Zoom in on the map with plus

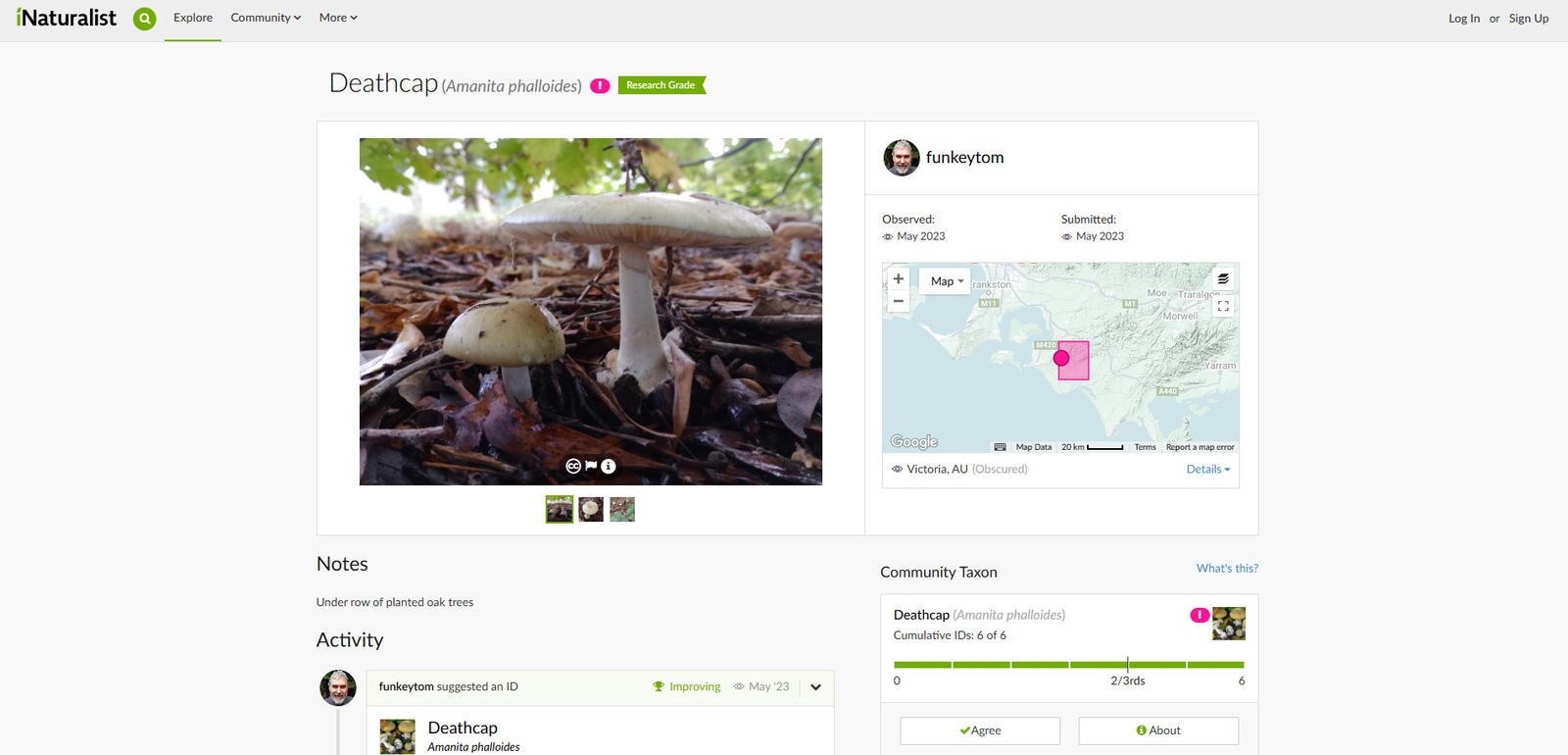pyautogui.click(x=898, y=279)
